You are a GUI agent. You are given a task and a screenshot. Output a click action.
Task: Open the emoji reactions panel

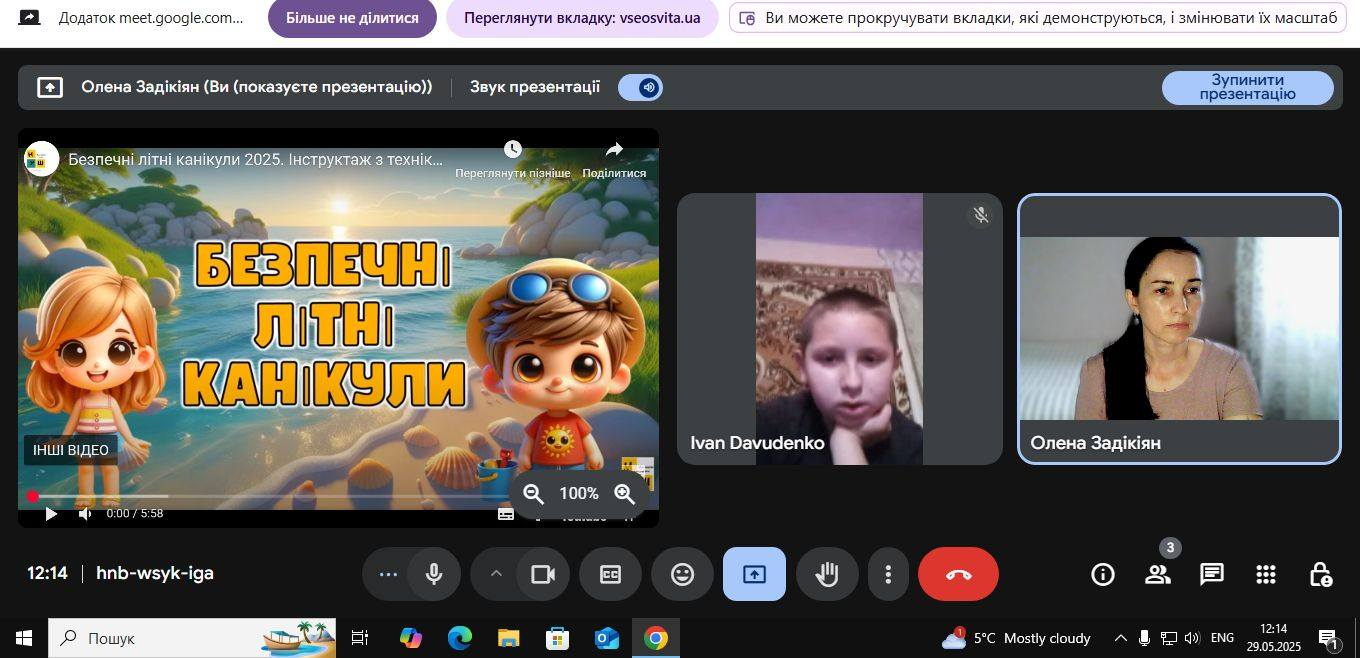pyautogui.click(x=682, y=574)
